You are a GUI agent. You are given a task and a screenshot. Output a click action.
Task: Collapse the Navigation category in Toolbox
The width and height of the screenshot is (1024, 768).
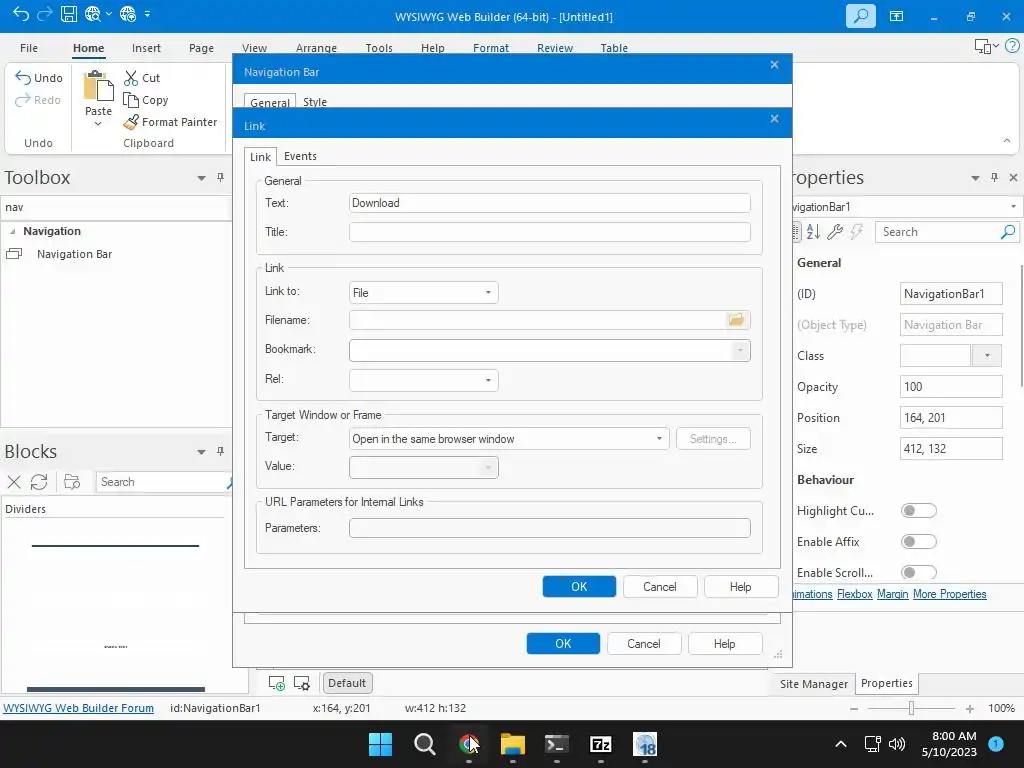click(12, 231)
